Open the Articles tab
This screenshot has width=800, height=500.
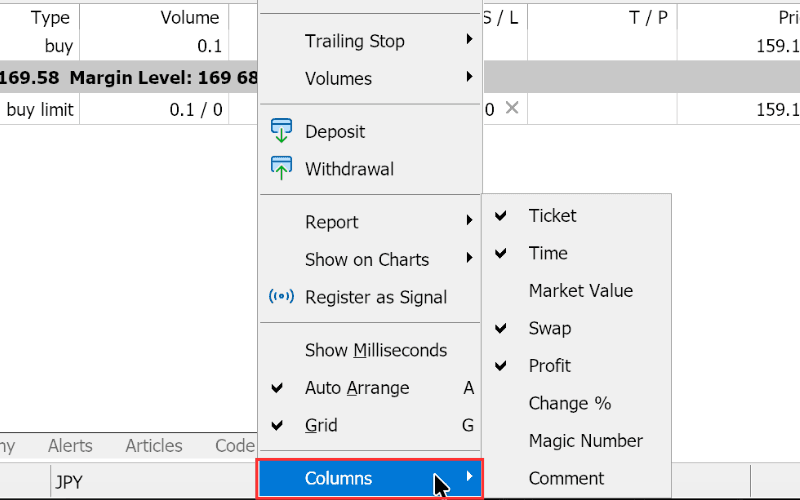click(154, 446)
